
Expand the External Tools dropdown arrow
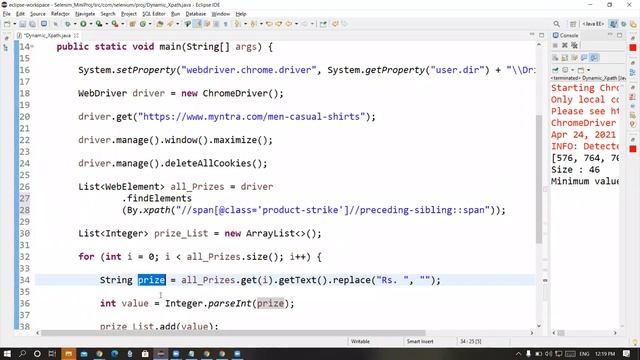(122, 24)
